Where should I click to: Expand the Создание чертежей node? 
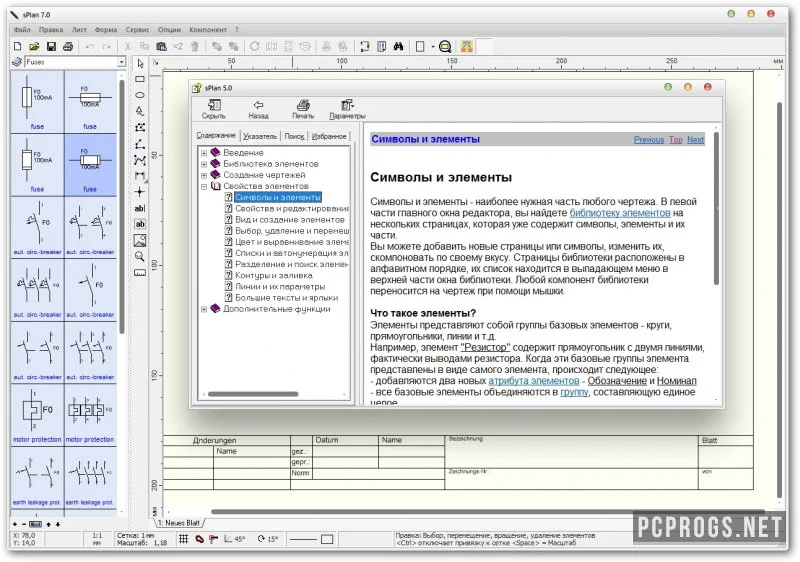pos(204,175)
